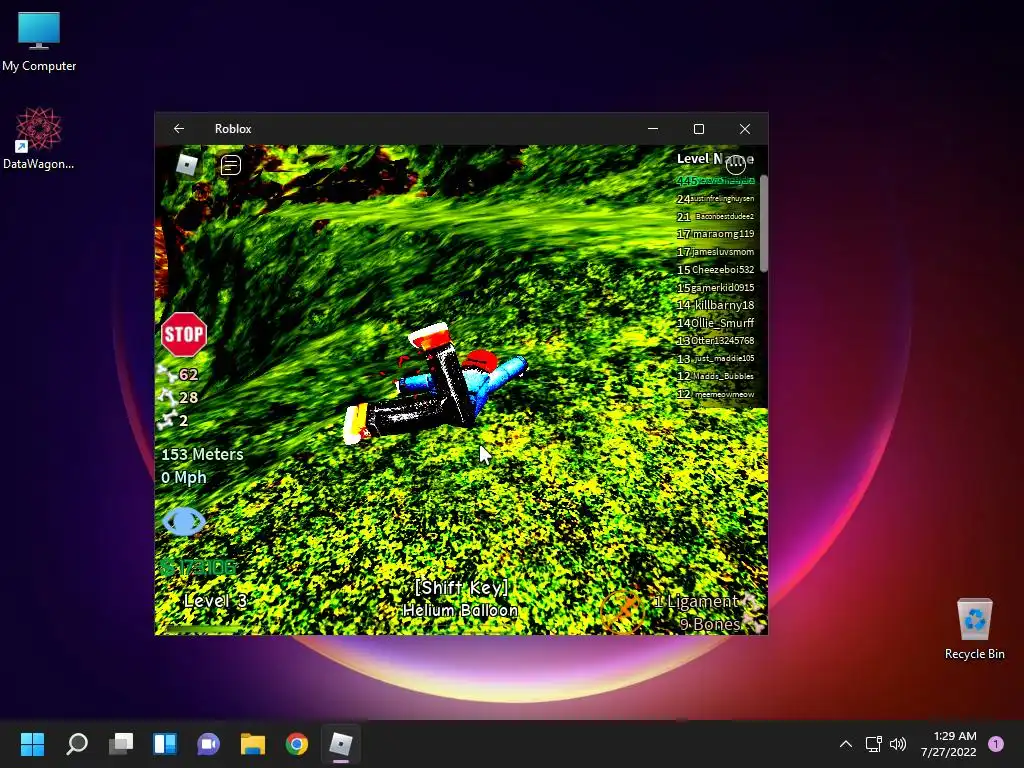Click the 0 Mph speed readout
The height and width of the screenshot is (768, 1024).
(184, 477)
